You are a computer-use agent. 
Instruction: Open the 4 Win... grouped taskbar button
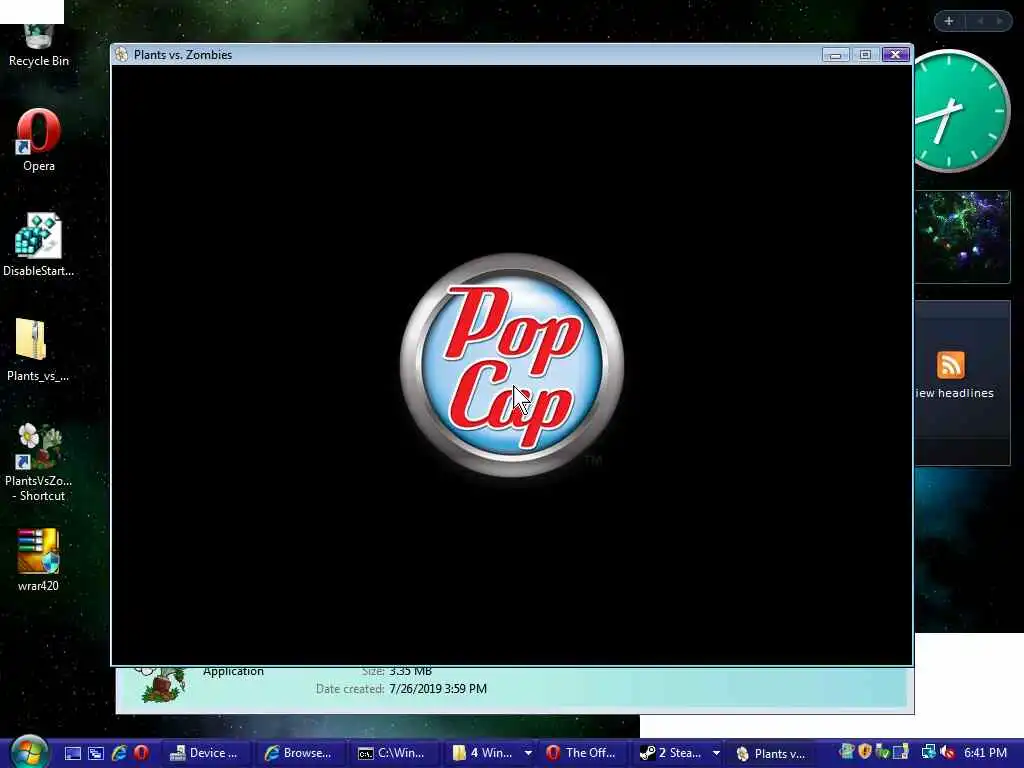pos(493,753)
